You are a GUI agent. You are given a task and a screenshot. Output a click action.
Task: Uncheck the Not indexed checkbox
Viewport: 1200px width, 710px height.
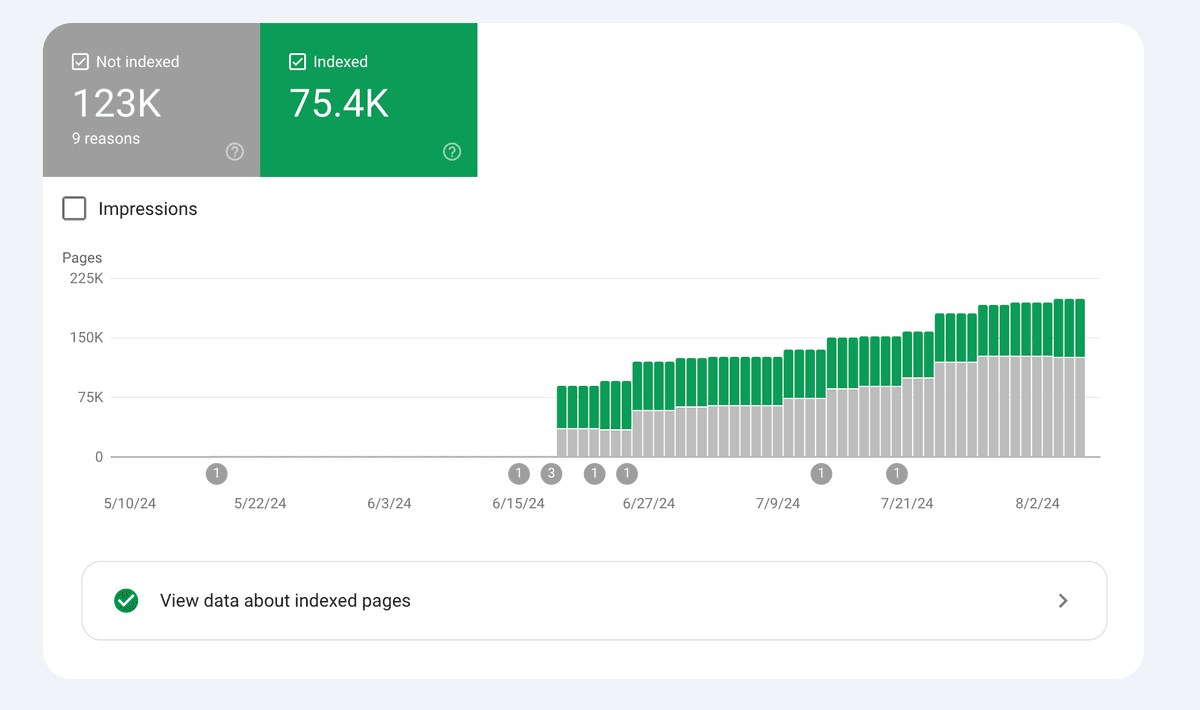pos(81,62)
